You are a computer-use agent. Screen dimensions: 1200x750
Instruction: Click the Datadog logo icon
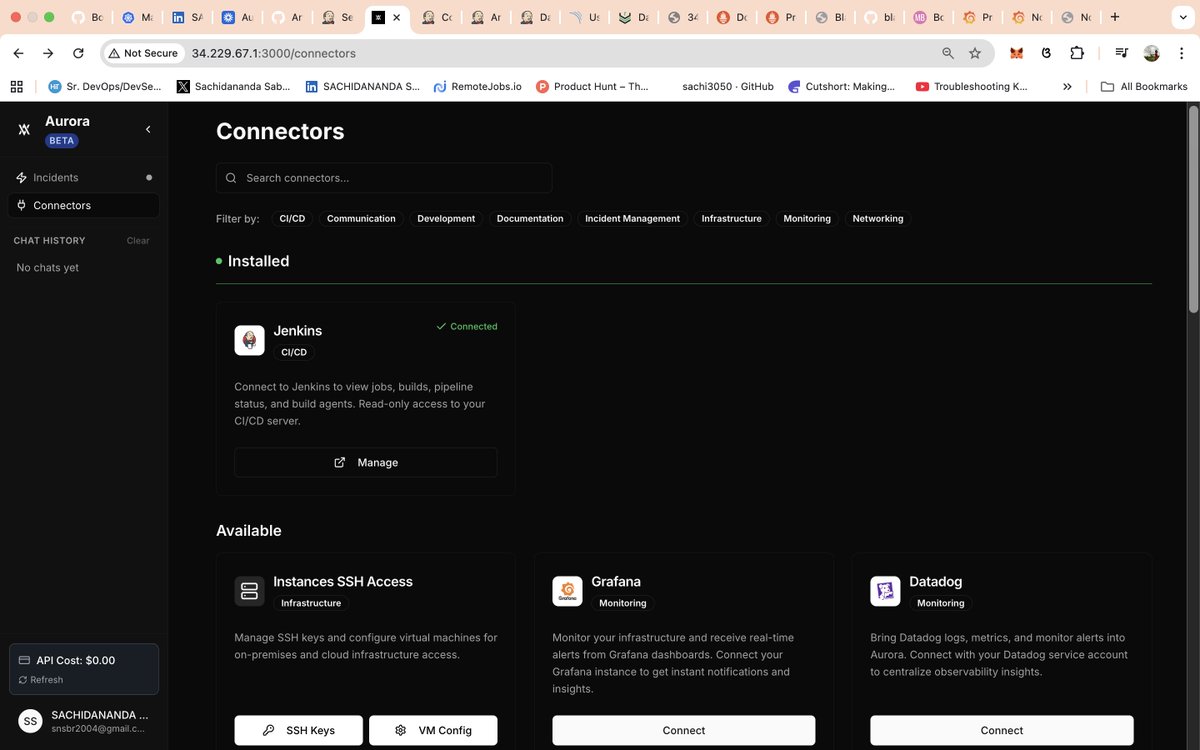(885, 591)
